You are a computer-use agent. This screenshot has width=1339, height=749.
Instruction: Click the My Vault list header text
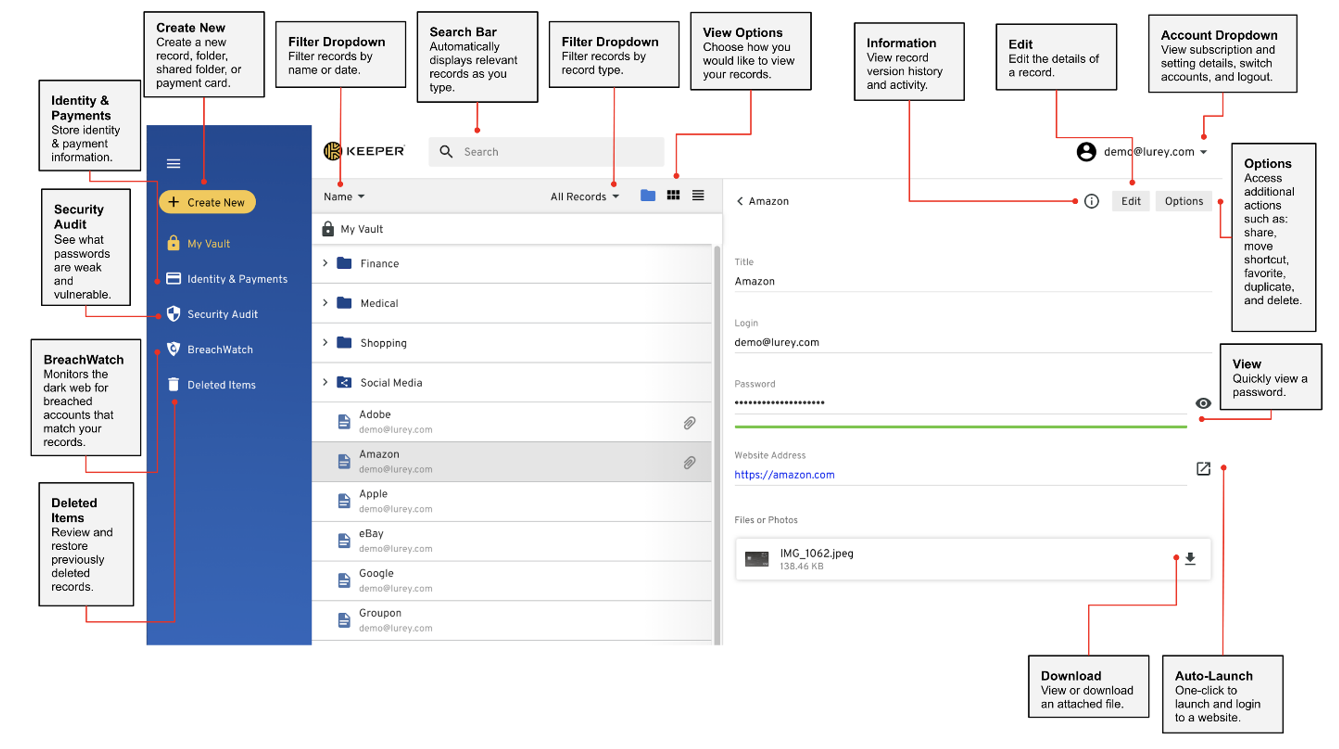coord(362,229)
